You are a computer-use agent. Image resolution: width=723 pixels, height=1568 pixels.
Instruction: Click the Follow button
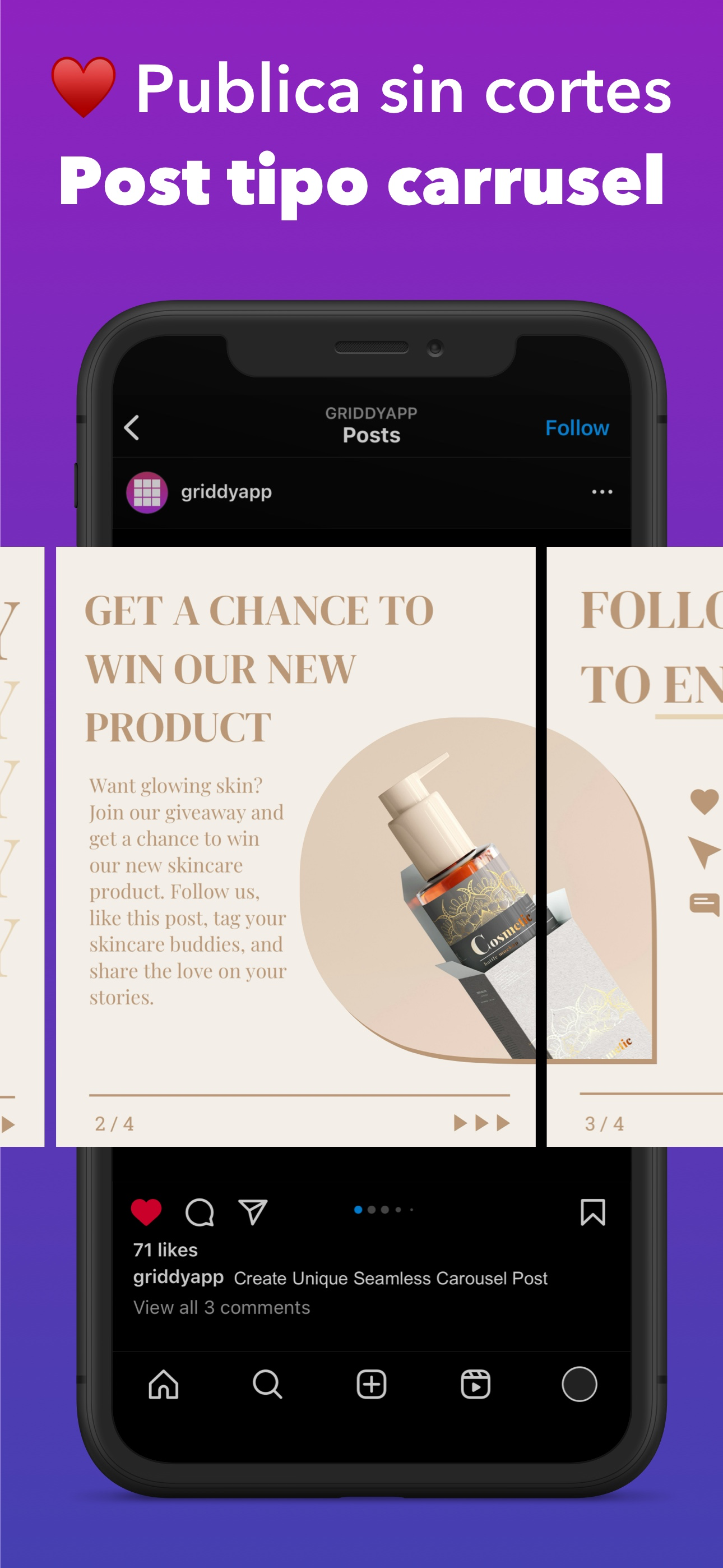pyautogui.click(x=577, y=428)
